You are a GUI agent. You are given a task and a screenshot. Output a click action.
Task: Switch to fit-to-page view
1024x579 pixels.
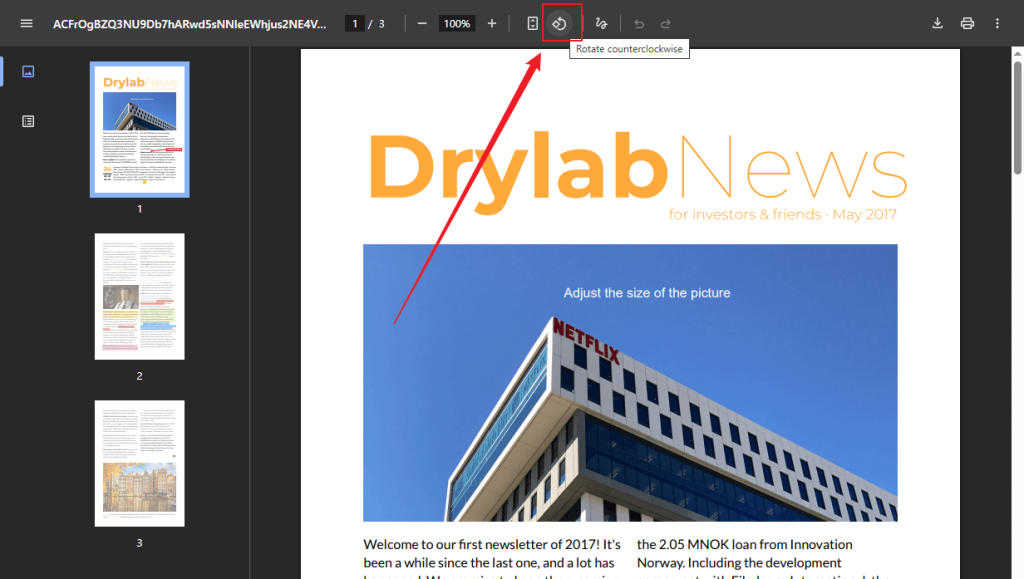533,23
